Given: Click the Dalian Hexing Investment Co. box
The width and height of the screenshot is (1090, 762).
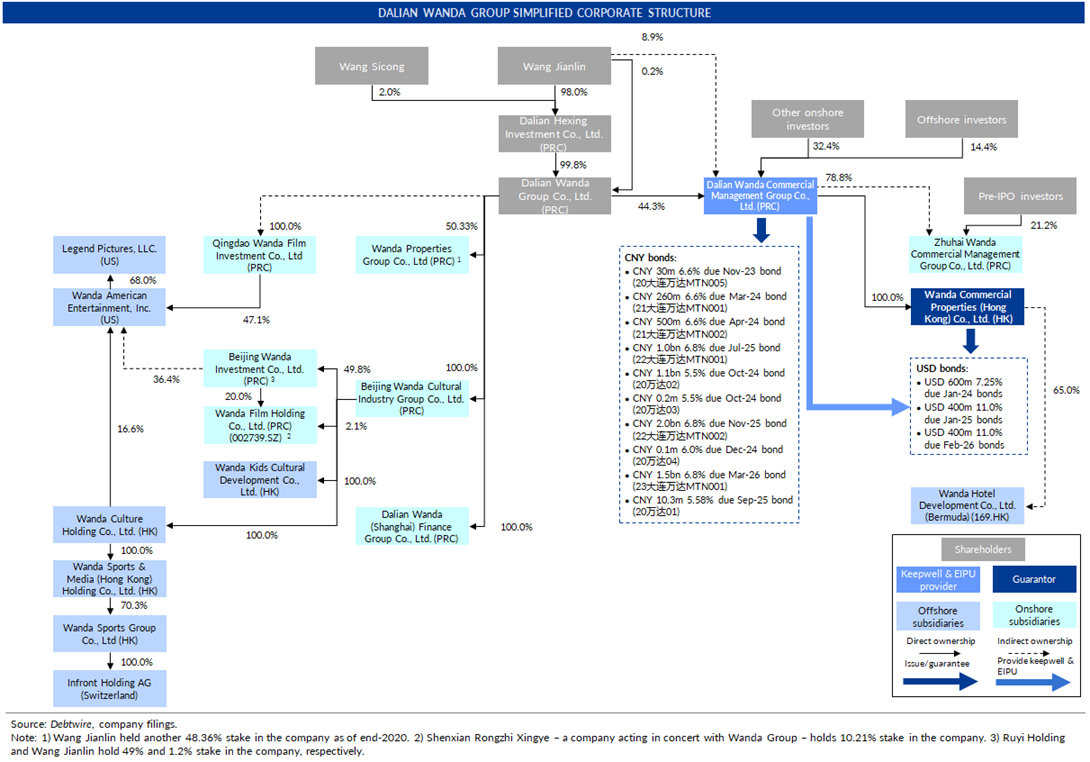Looking at the screenshot, I should pyautogui.click(x=553, y=134).
